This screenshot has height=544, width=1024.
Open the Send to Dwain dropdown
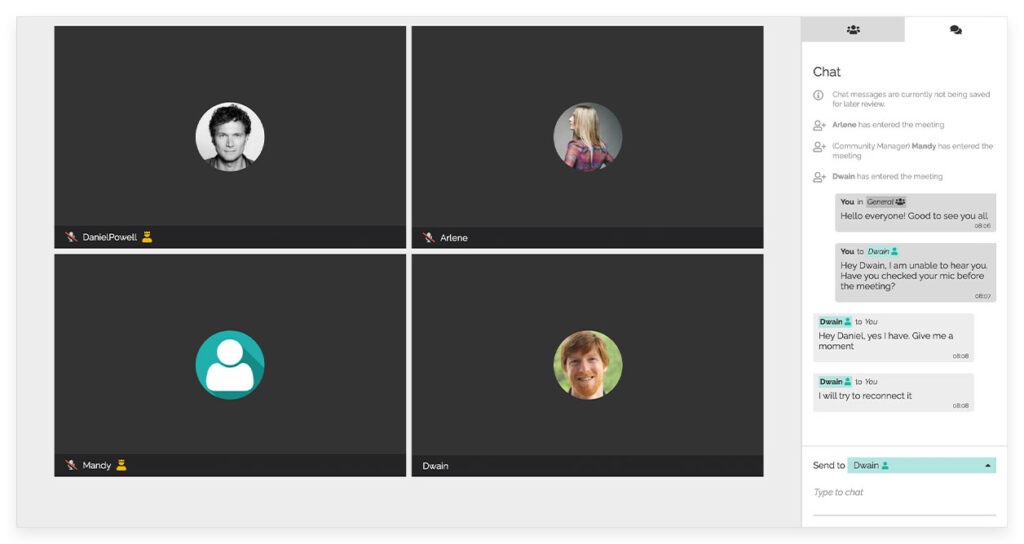coord(921,466)
